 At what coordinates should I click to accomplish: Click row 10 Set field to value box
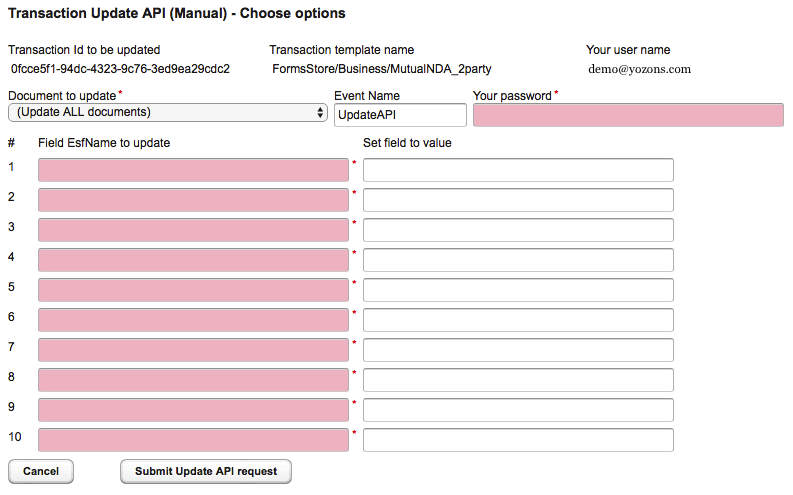coord(518,440)
